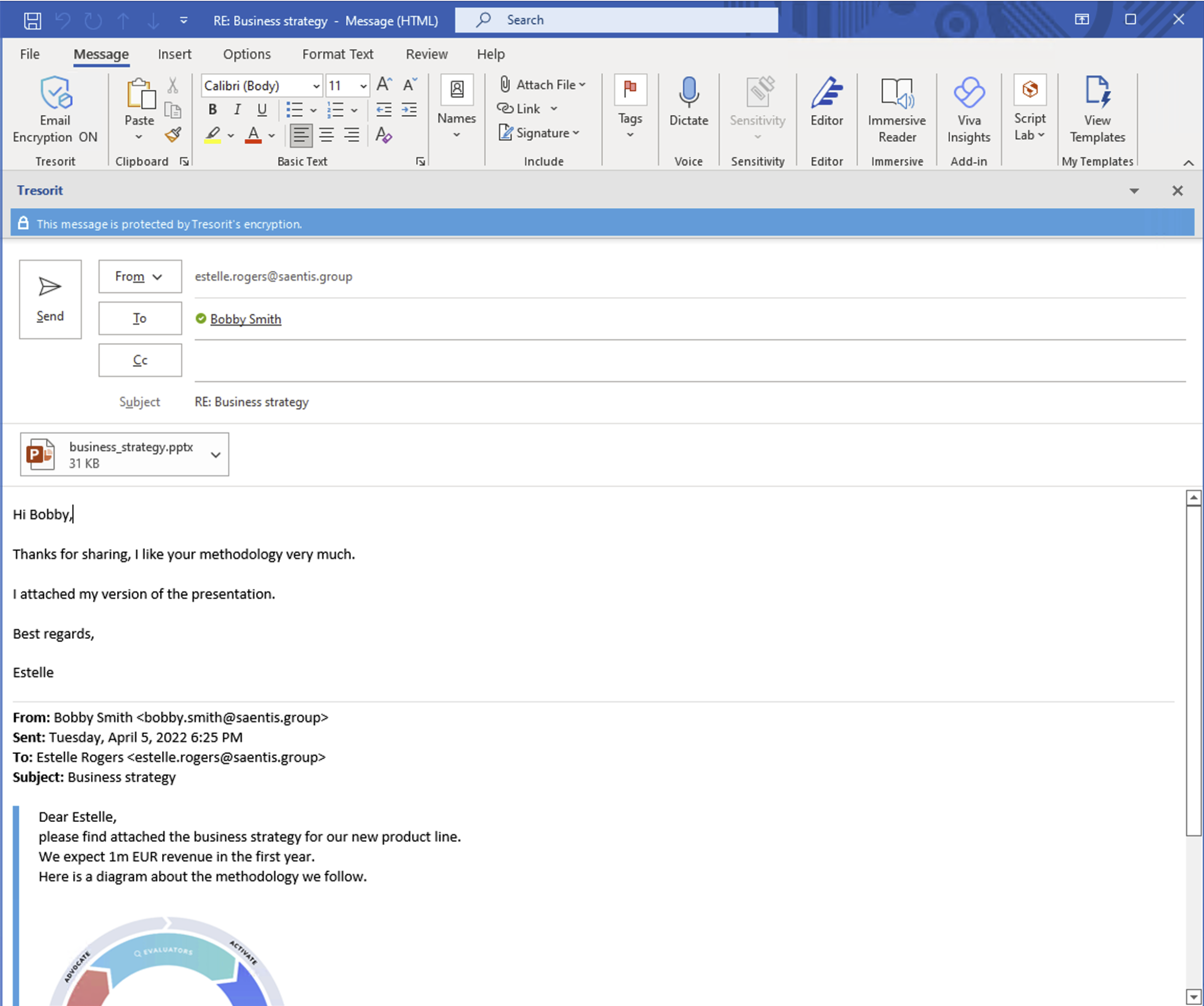The image size is (1204, 1006).
Task: Open Customize Quick Access Toolbar dropdown
Action: click(x=184, y=20)
